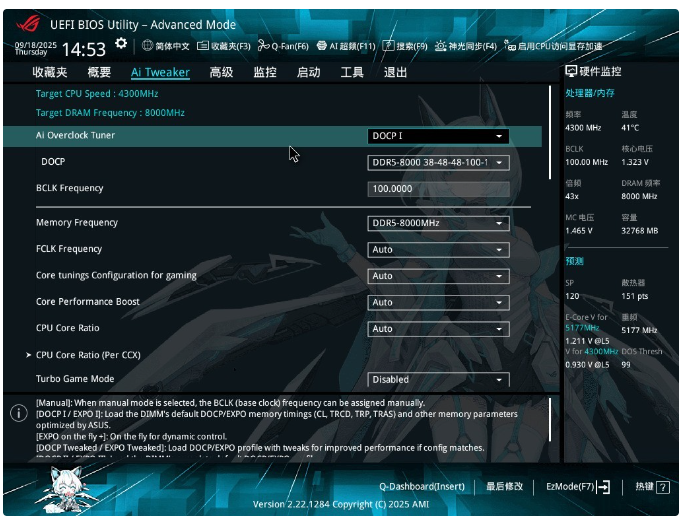The image size is (690, 522).
Task: Open Core Performance Boost dropdown
Action: pos(438,302)
